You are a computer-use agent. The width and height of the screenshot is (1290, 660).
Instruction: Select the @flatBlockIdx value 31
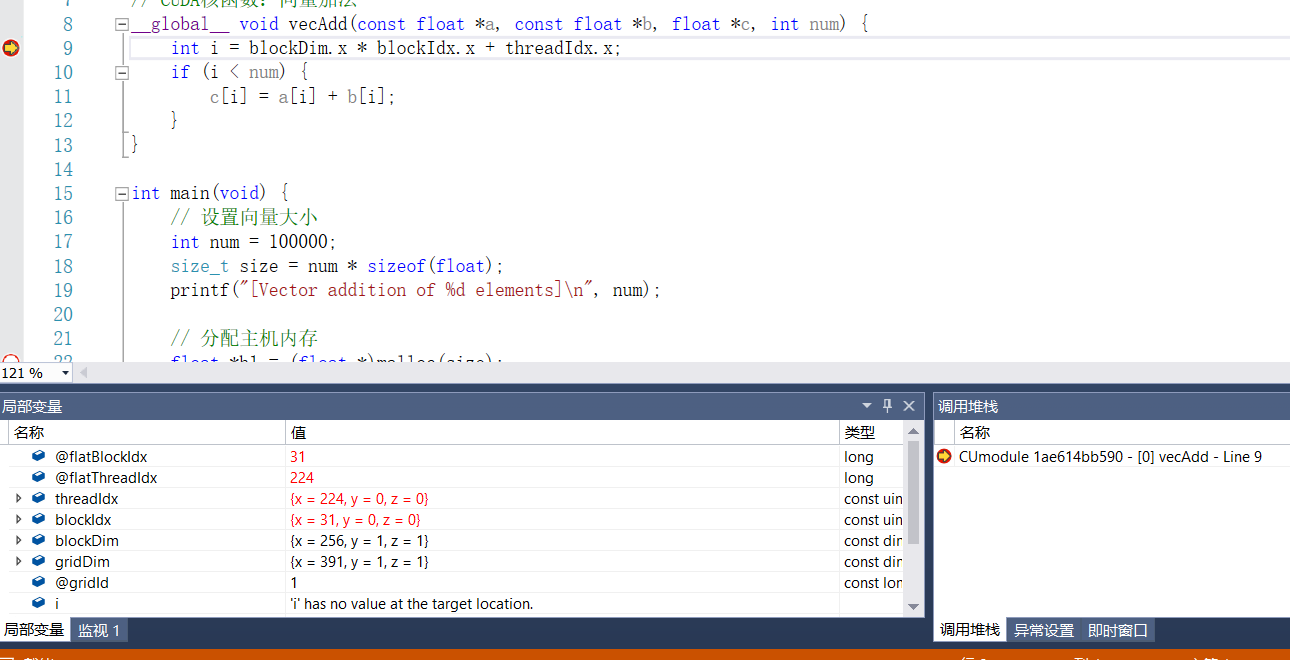(x=298, y=456)
